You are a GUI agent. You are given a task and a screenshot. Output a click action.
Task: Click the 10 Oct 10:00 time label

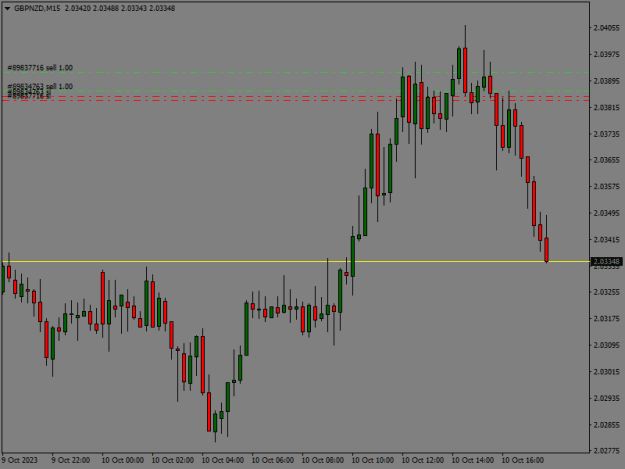373,460
